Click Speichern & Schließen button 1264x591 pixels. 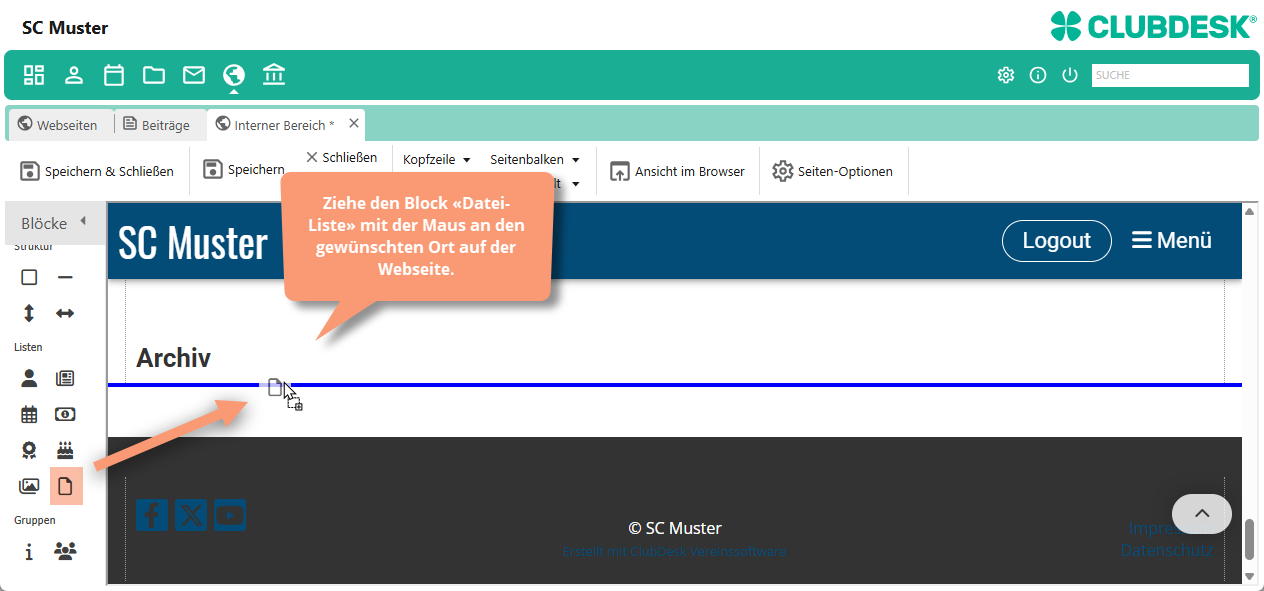click(x=97, y=171)
